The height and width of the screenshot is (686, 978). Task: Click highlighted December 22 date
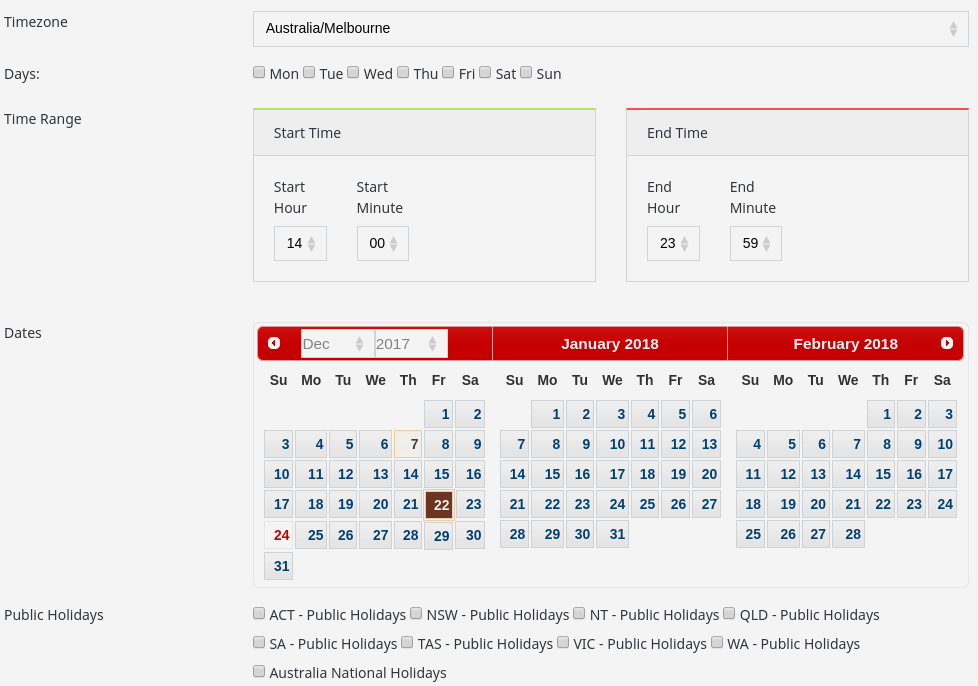[439, 505]
